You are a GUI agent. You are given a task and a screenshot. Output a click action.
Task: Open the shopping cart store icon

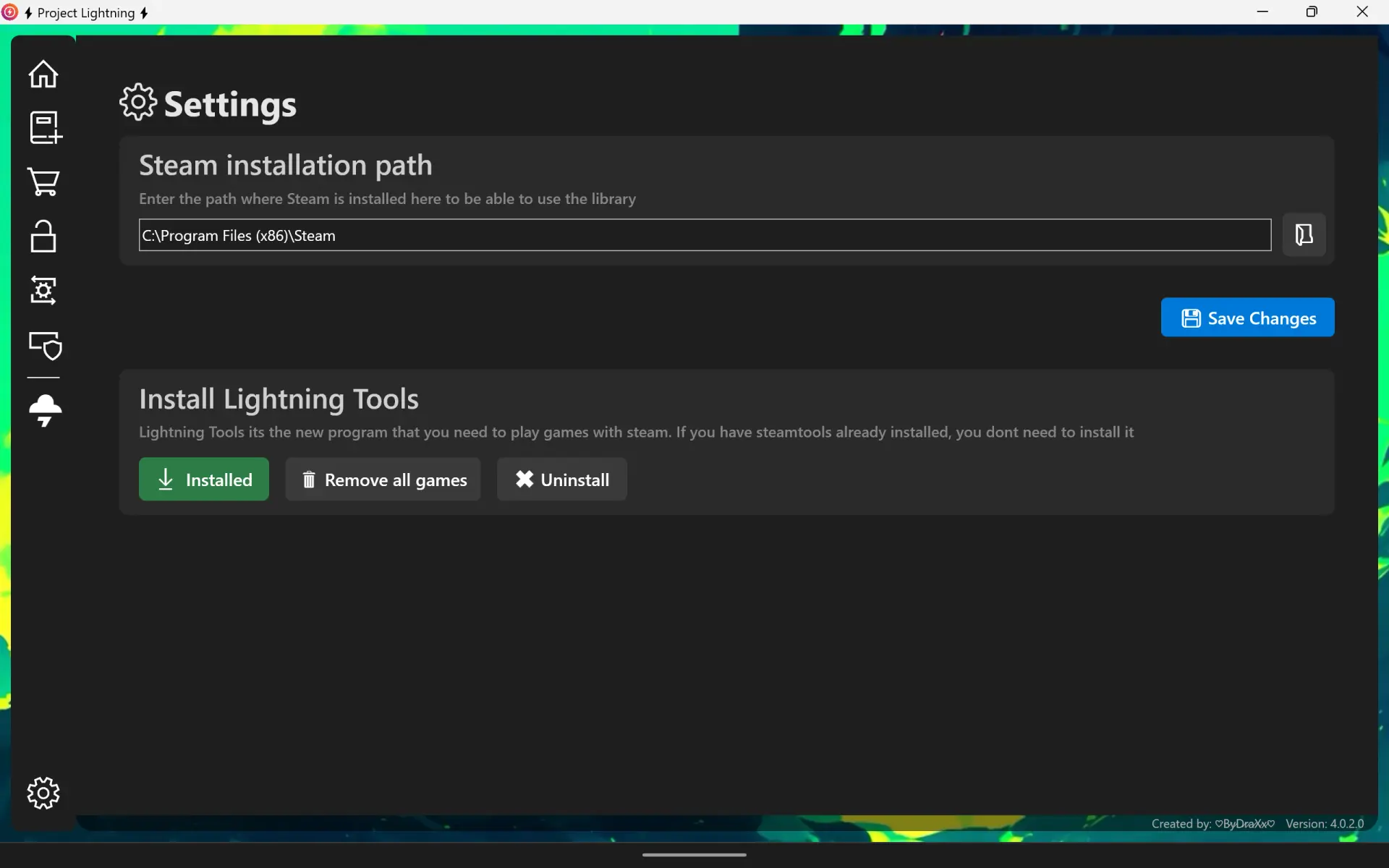coord(43,182)
